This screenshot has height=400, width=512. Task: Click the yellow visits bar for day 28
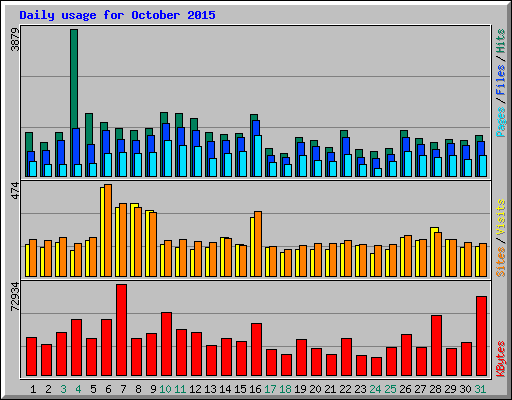433,252
